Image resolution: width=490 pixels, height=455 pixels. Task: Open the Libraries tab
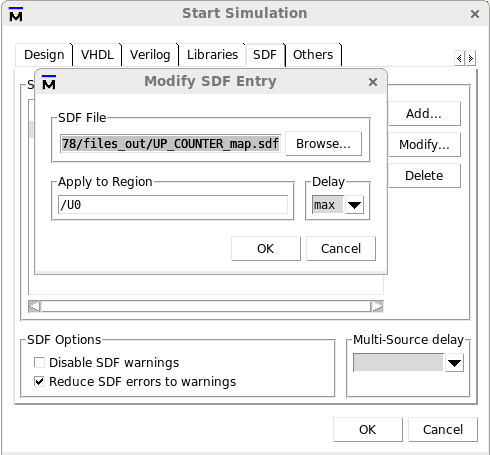212,55
